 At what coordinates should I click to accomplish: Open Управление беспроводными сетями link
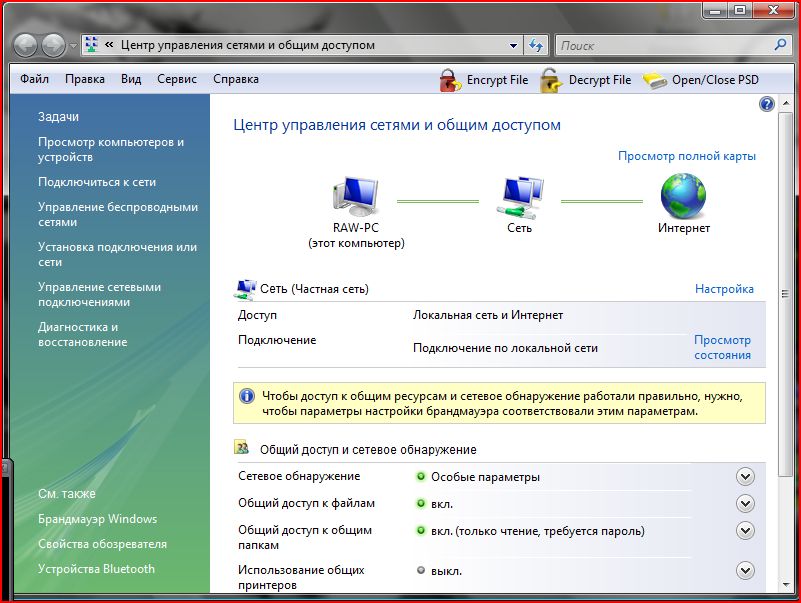117,215
